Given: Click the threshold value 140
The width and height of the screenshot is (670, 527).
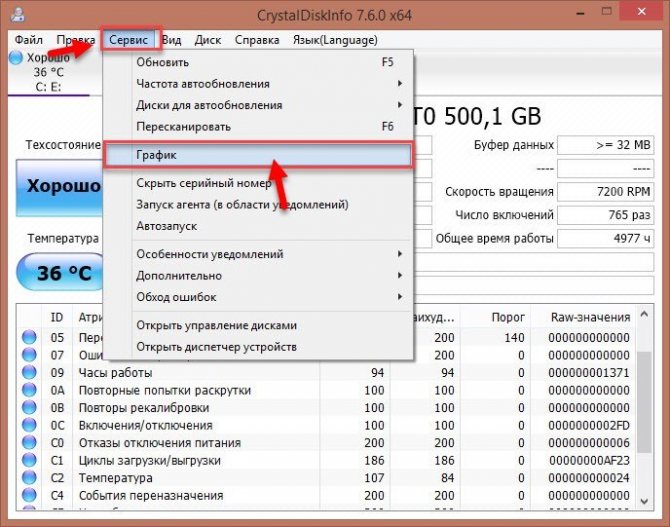Looking at the screenshot, I should [x=514, y=338].
